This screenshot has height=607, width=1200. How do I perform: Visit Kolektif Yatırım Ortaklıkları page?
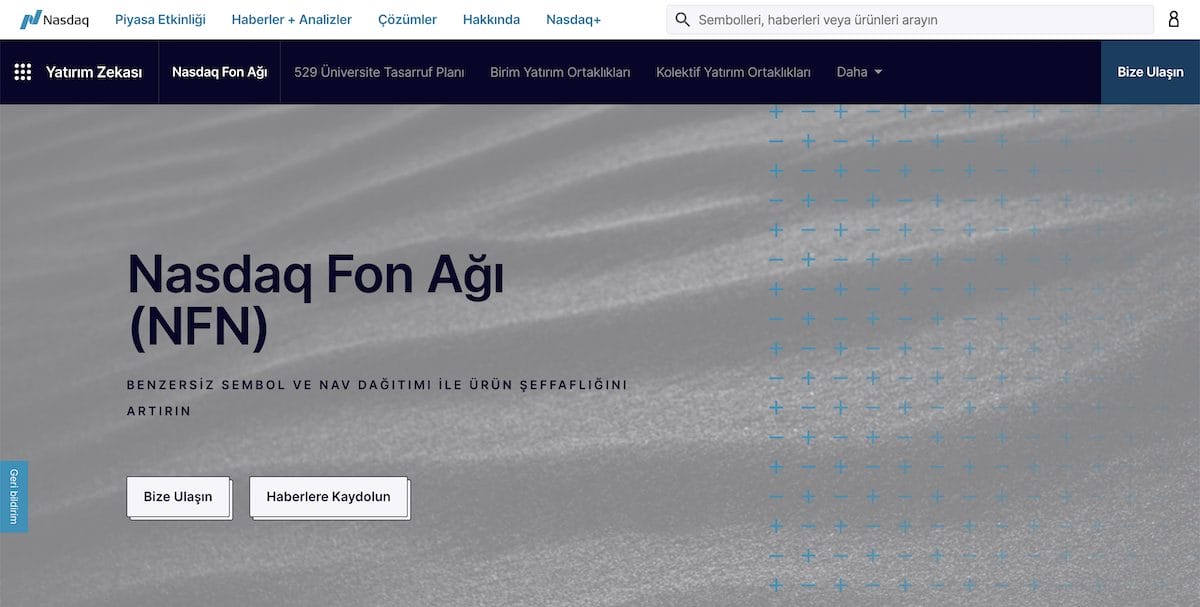pyautogui.click(x=734, y=71)
